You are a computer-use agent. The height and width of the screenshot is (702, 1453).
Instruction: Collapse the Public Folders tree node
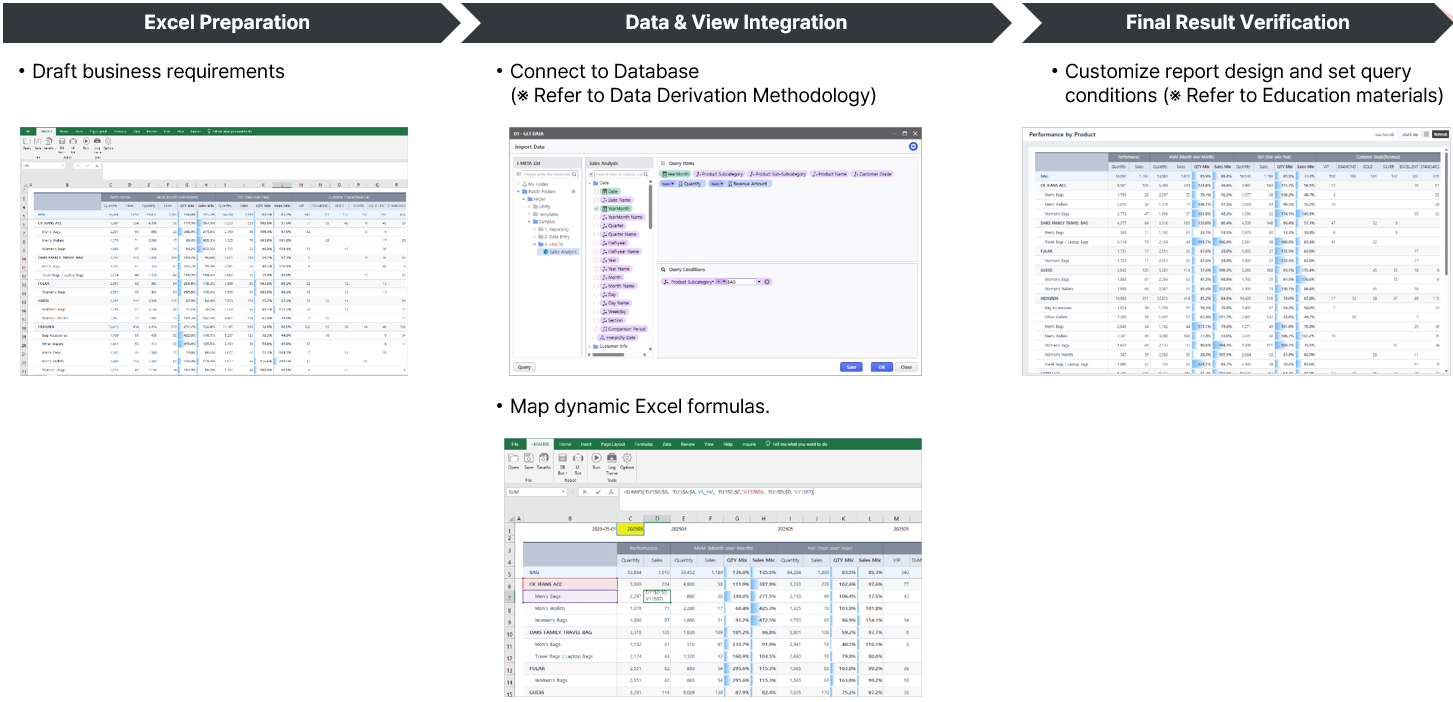[518, 191]
